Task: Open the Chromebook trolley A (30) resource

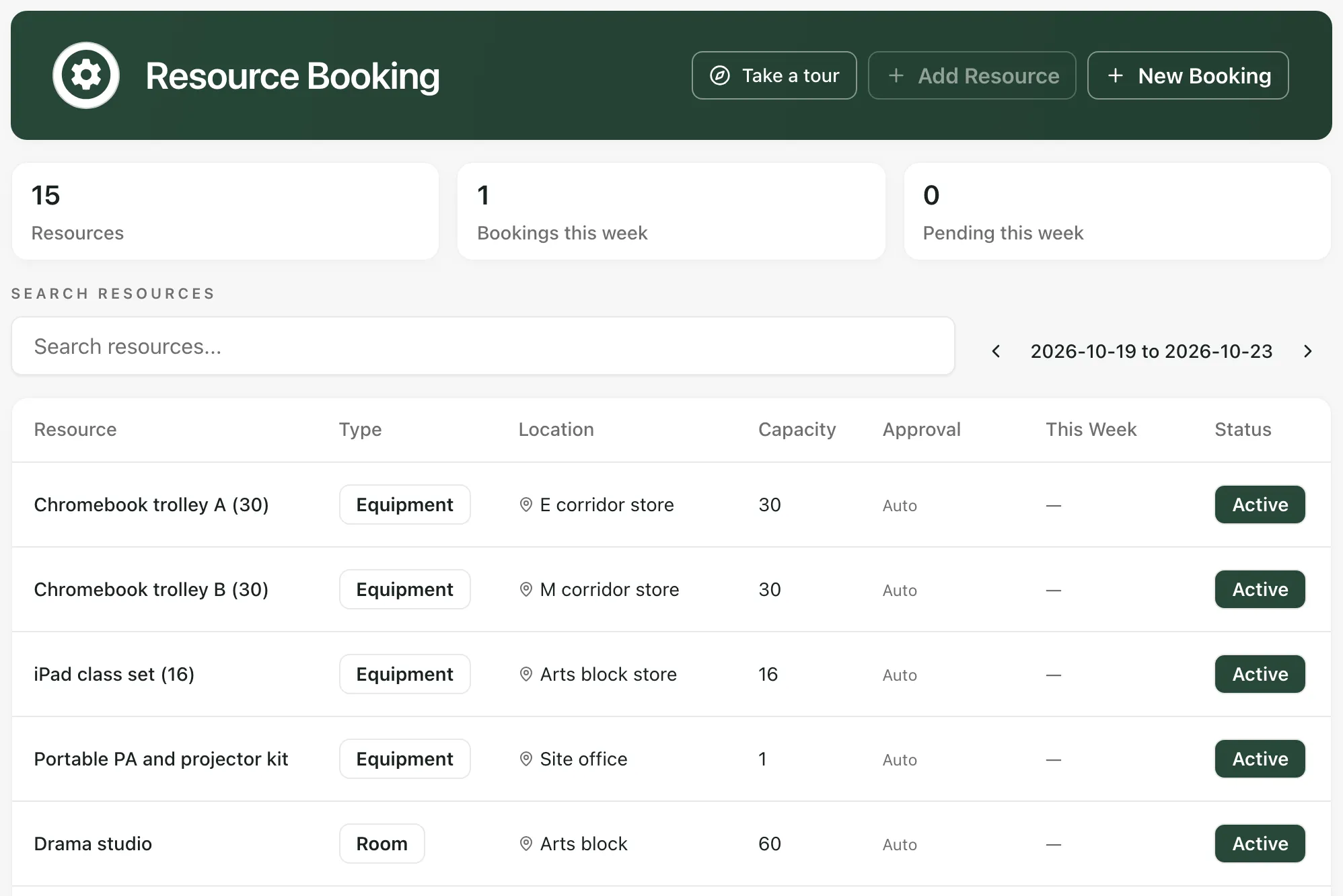Action: tap(151, 505)
